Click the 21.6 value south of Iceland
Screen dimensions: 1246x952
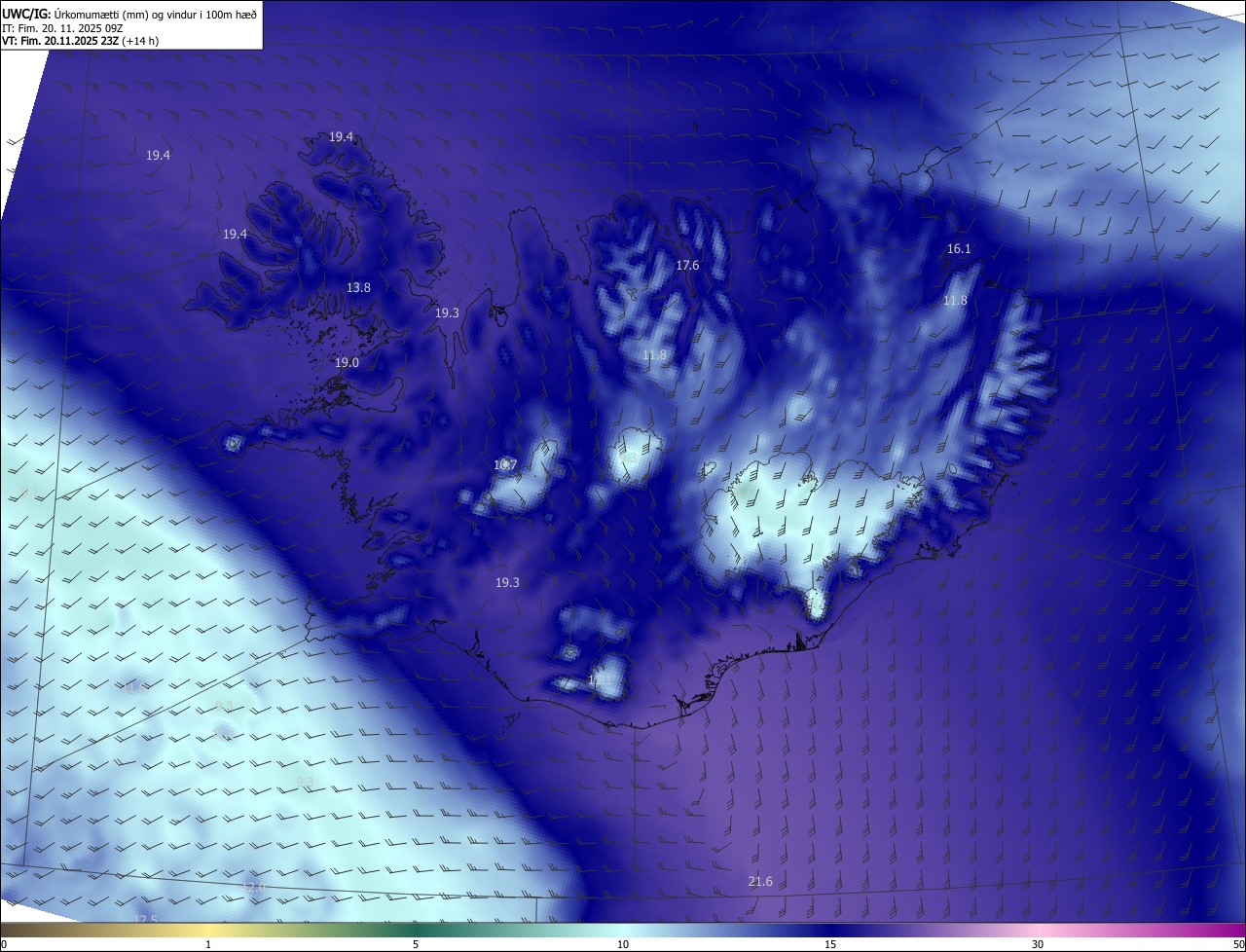tap(760, 881)
